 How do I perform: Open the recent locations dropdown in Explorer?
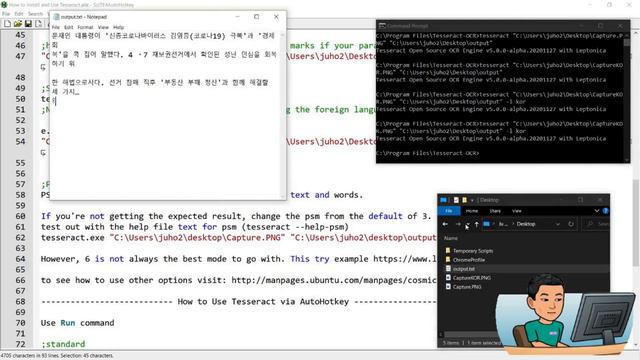click(x=467, y=224)
